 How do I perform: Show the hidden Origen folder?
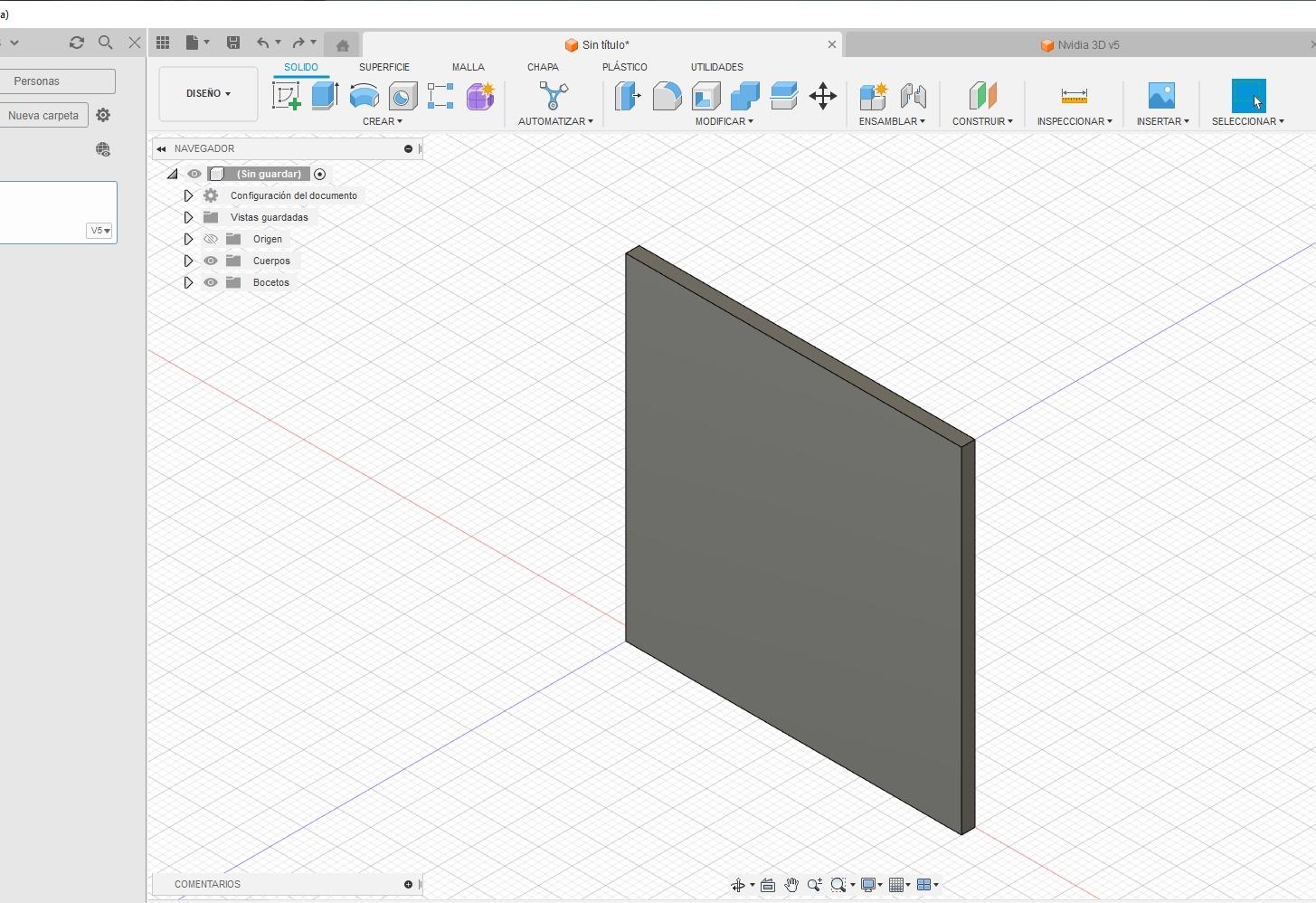point(211,239)
